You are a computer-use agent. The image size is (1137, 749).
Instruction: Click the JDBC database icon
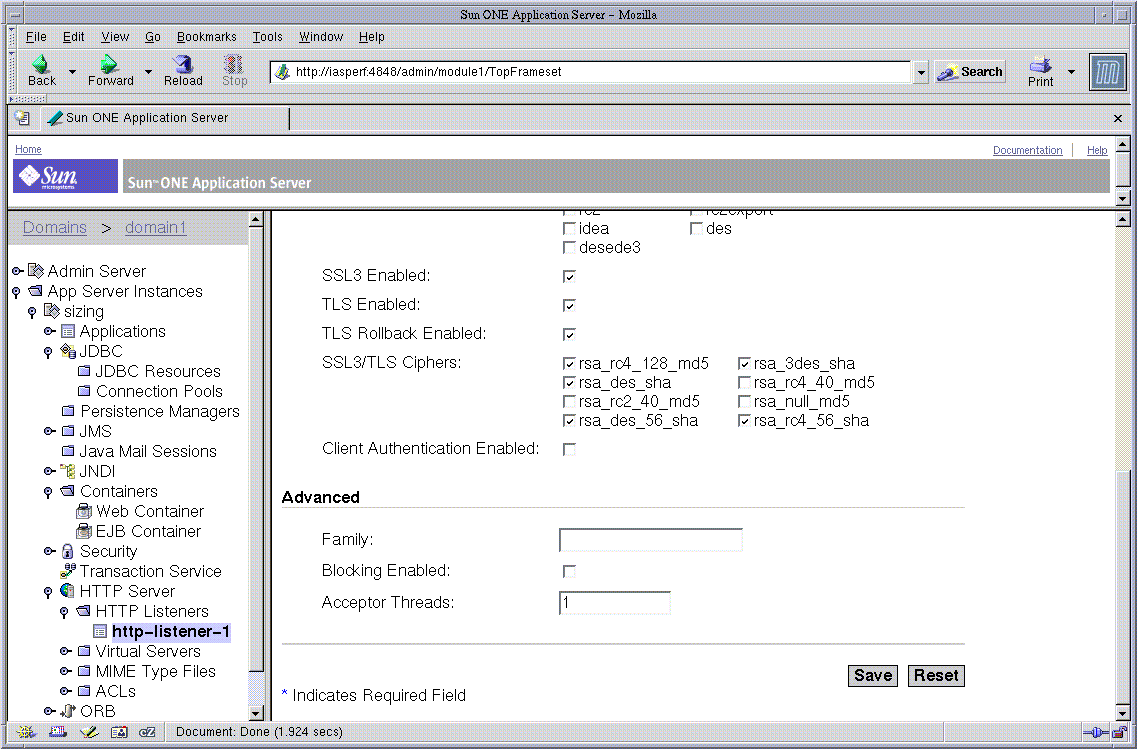click(67, 351)
